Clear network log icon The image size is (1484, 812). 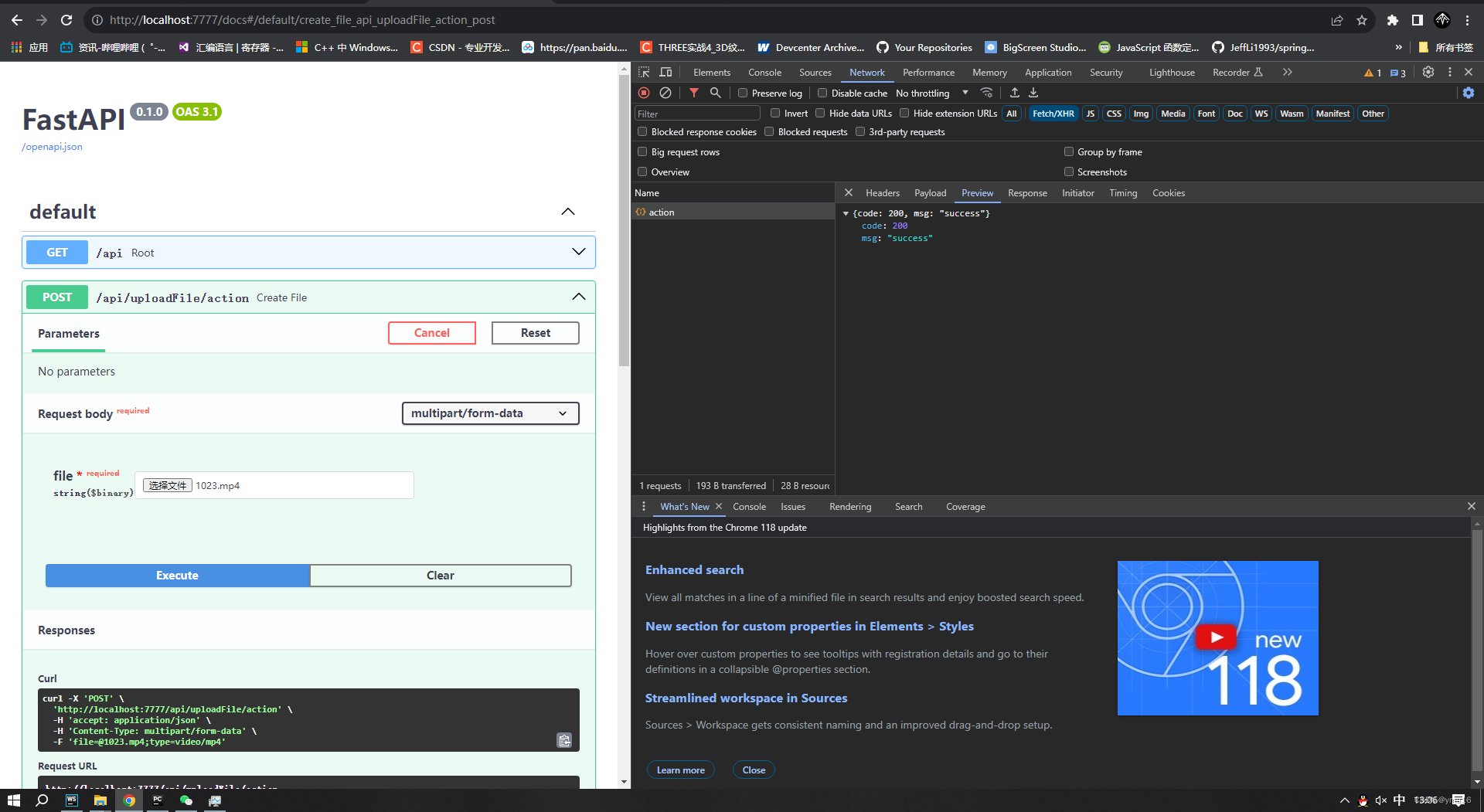click(665, 93)
